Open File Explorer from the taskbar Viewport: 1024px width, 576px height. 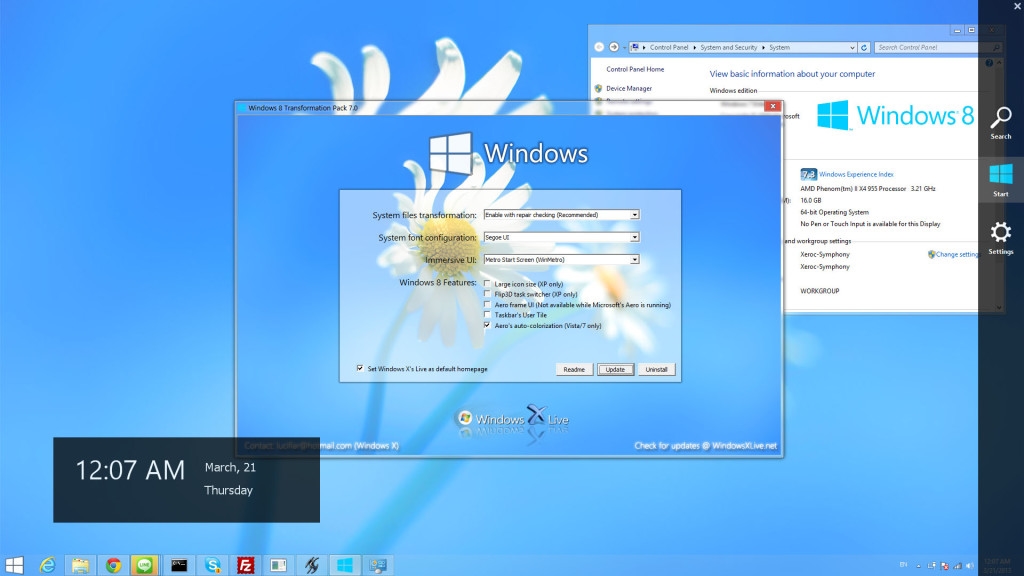pyautogui.click(x=80, y=565)
